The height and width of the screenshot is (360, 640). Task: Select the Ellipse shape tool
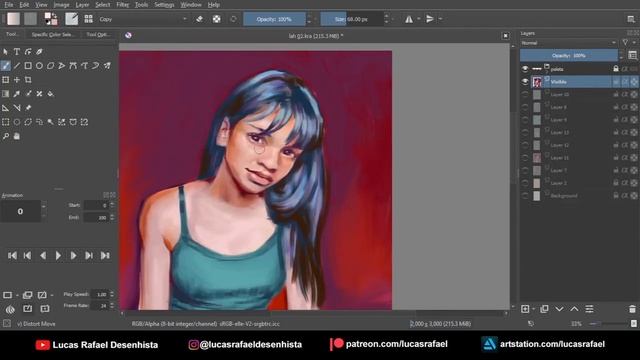coord(39,66)
